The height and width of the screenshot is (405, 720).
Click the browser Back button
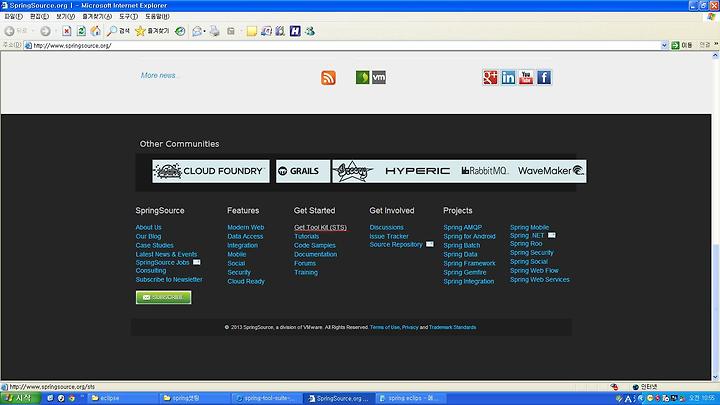coord(9,31)
